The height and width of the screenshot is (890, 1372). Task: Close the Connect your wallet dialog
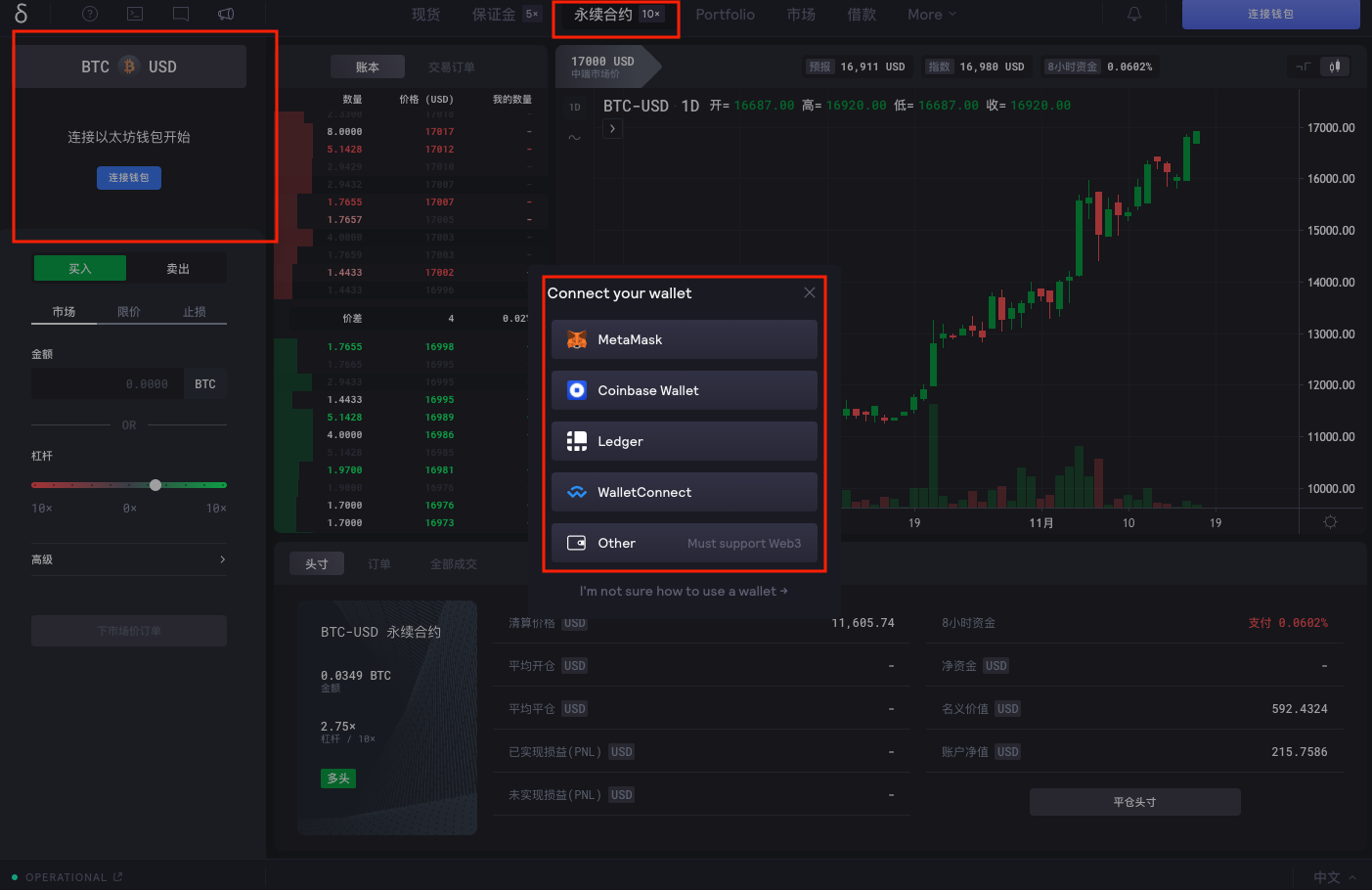click(810, 292)
